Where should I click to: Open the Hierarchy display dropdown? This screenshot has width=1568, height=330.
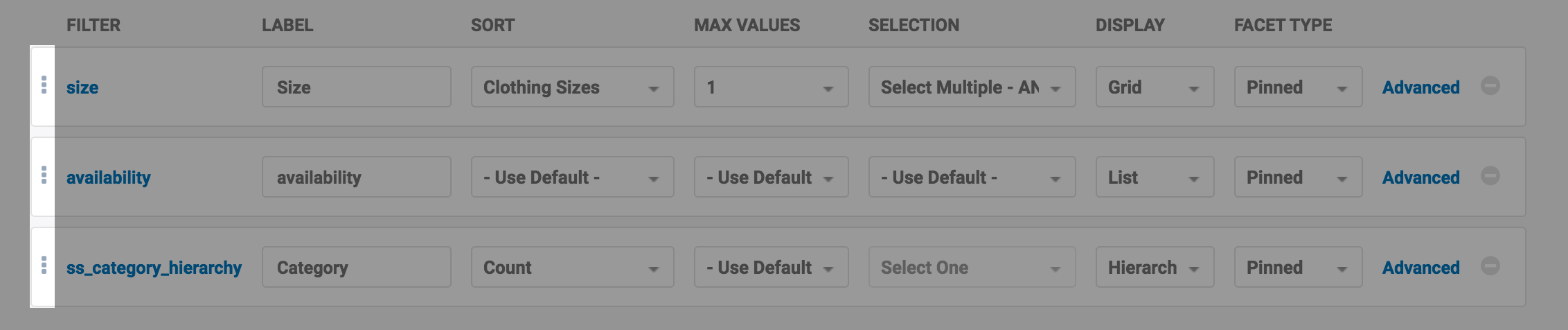coord(1155,268)
